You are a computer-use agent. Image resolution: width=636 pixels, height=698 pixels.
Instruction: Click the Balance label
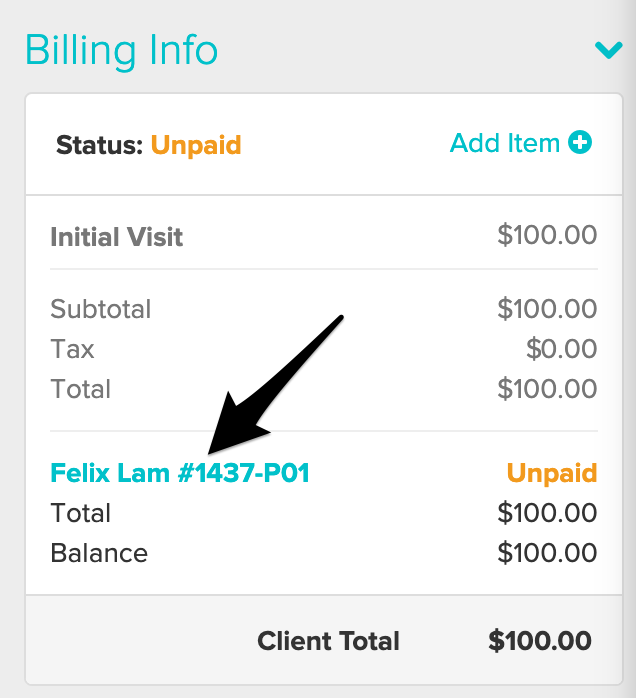pyautogui.click(x=99, y=553)
